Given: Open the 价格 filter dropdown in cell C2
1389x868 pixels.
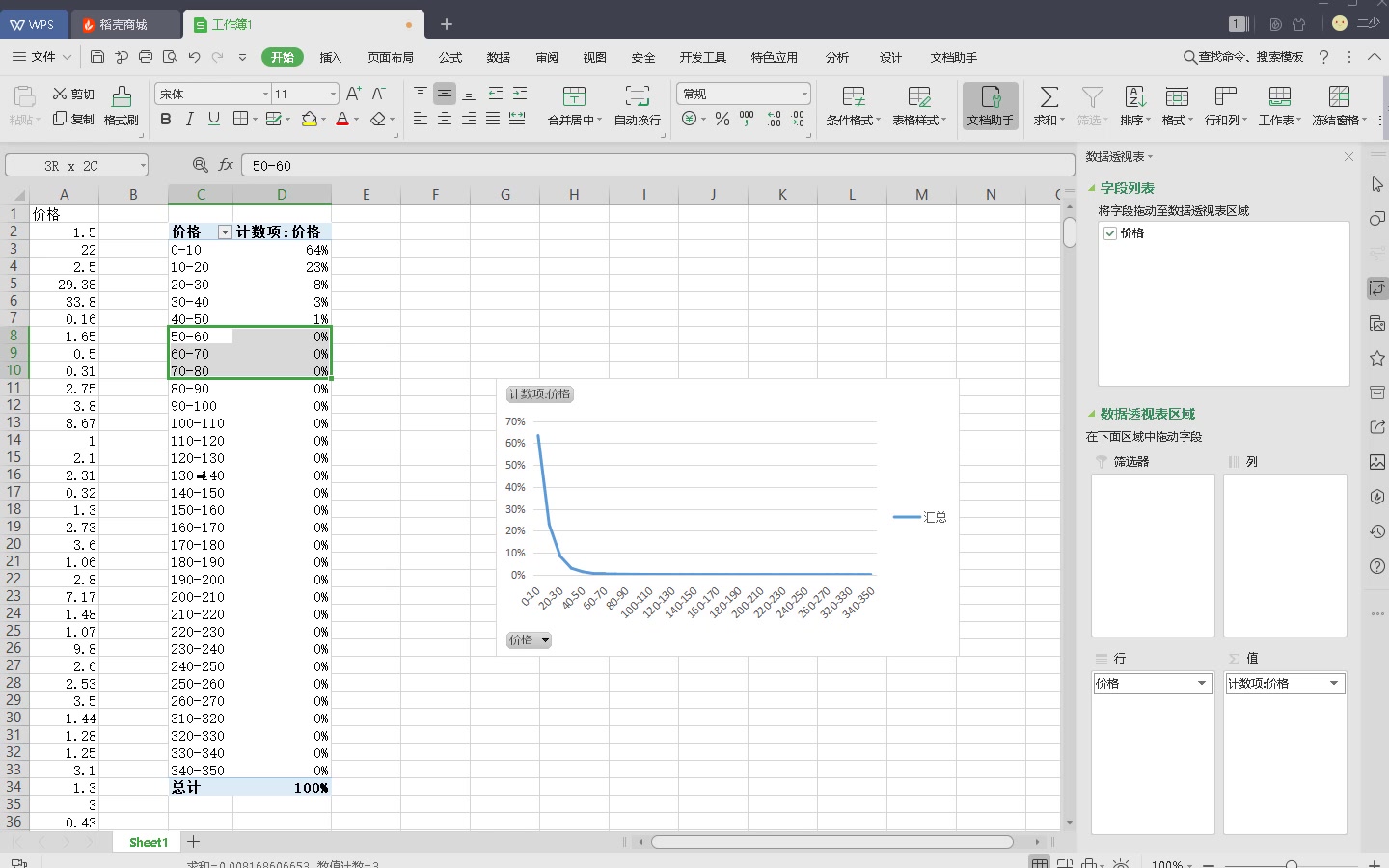Looking at the screenshot, I should (225, 232).
